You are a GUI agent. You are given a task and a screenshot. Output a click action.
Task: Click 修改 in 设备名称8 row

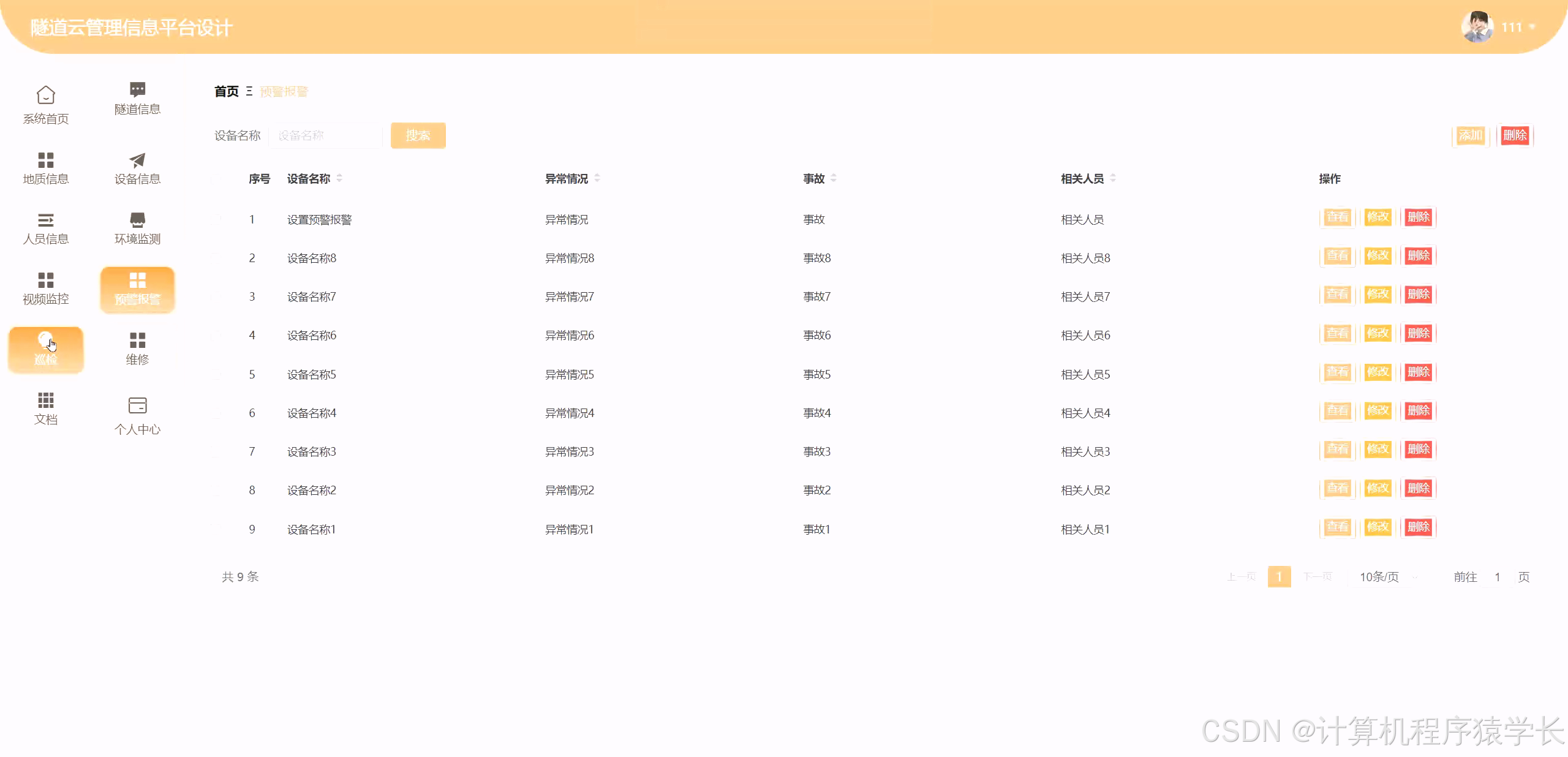point(1378,256)
